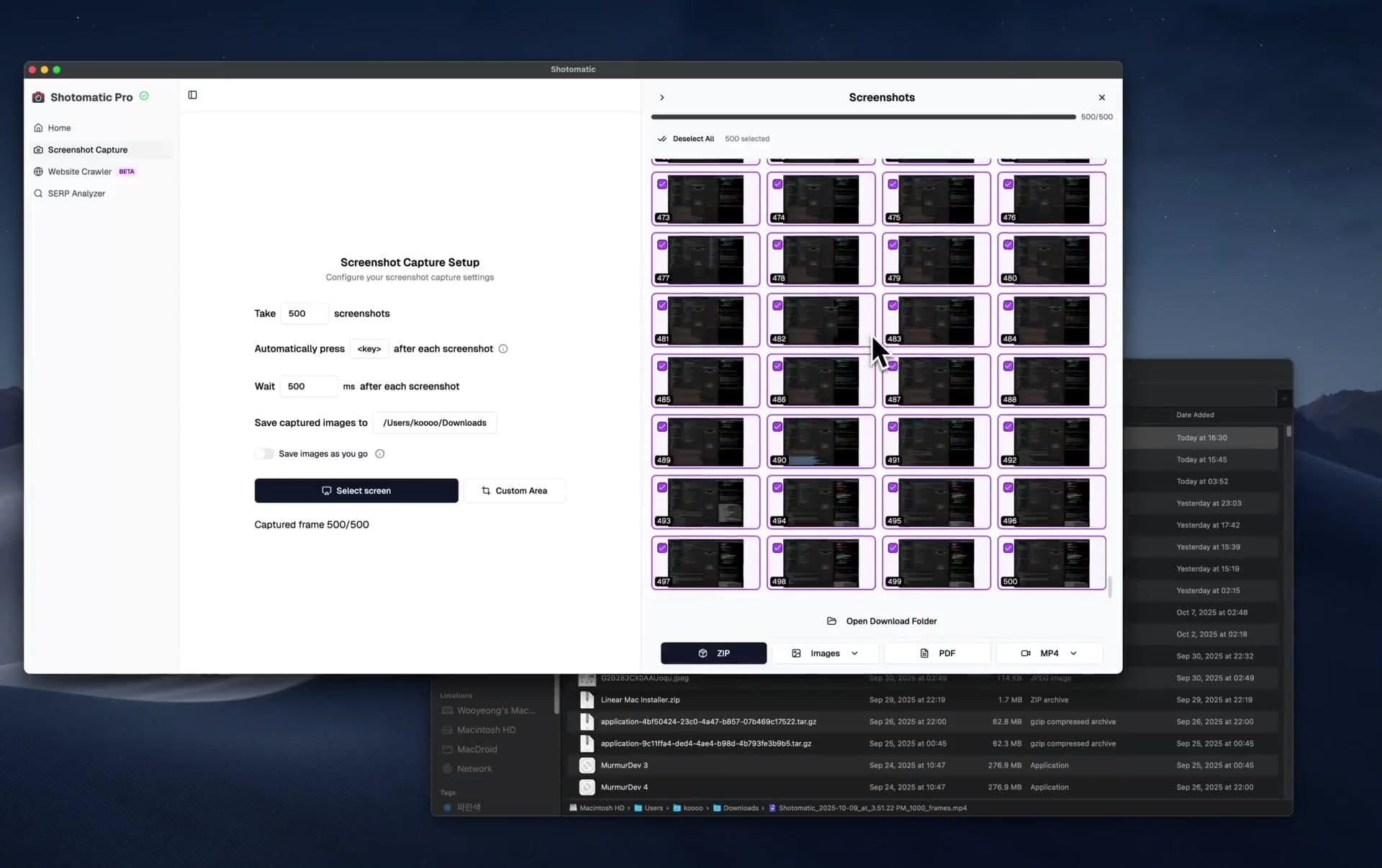1382x868 pixels.
Task: Open SERP Analyzer via the magnifier icon
Action: pos(37,193)
